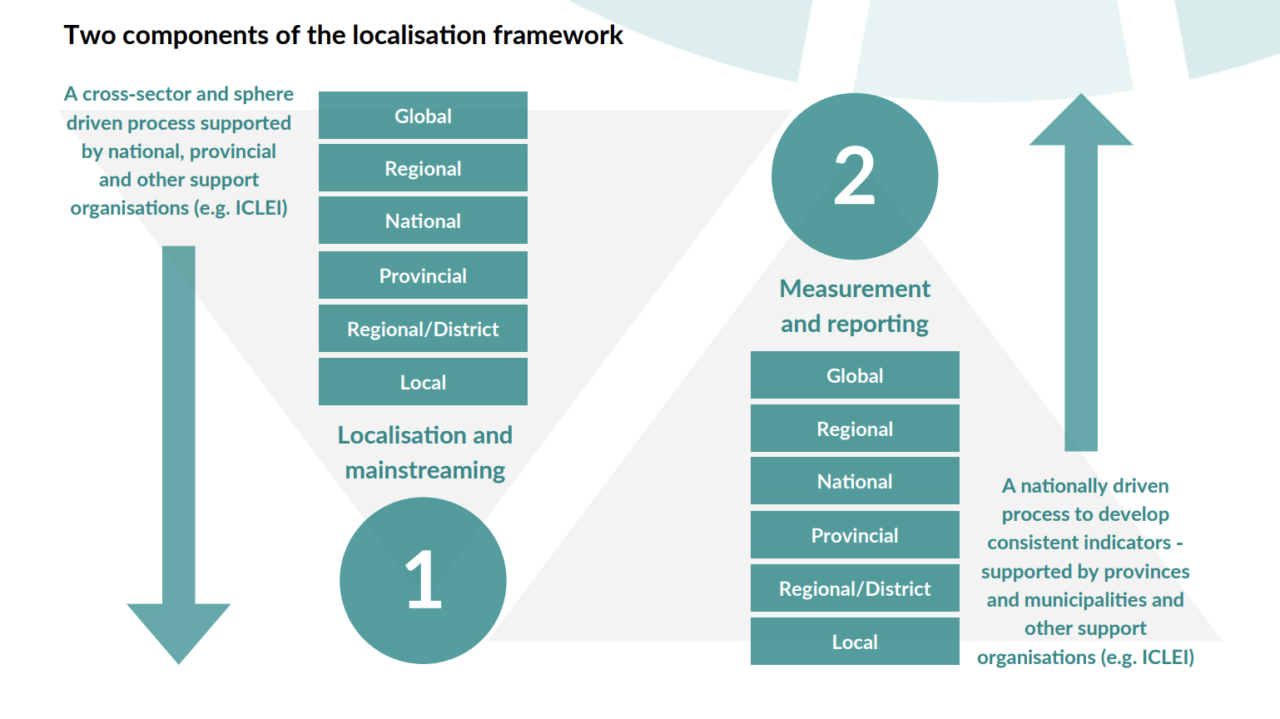Select the Global box in the left stack
The height and width of the screenshot is (719, 1280).
(423, 115)
